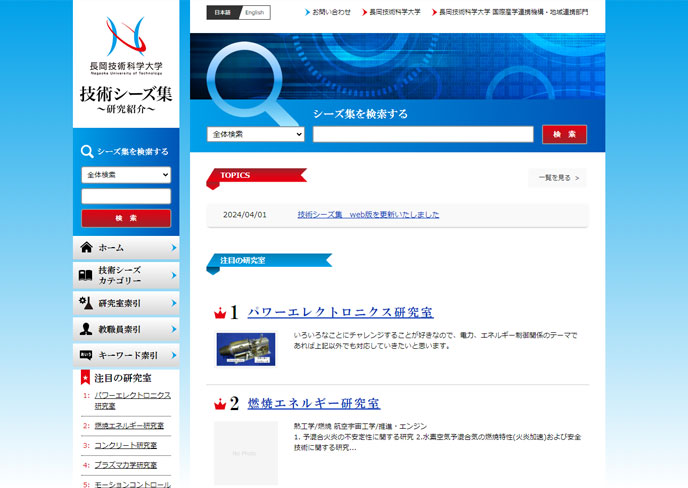
Task: Open キーワード索引 menu item
Action: 126,355
